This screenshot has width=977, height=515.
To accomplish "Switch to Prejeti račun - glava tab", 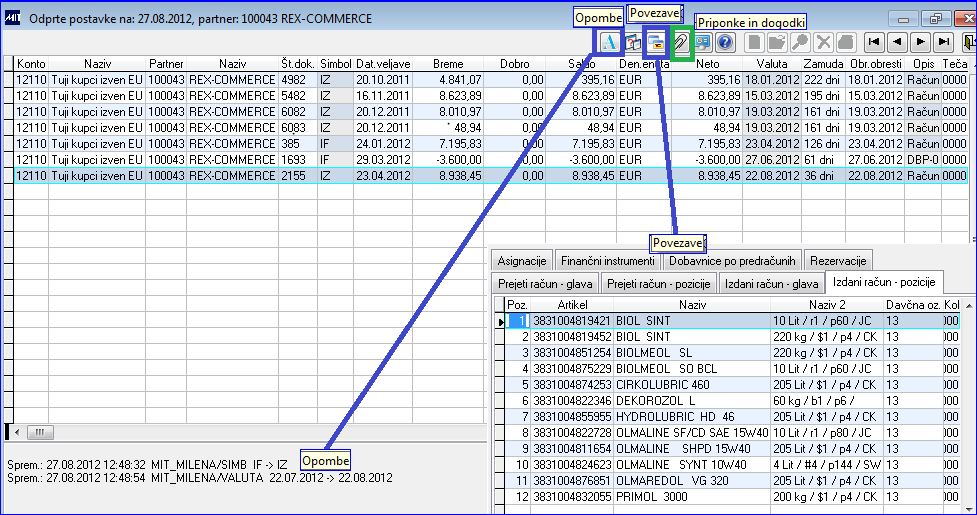I will 546,283.
